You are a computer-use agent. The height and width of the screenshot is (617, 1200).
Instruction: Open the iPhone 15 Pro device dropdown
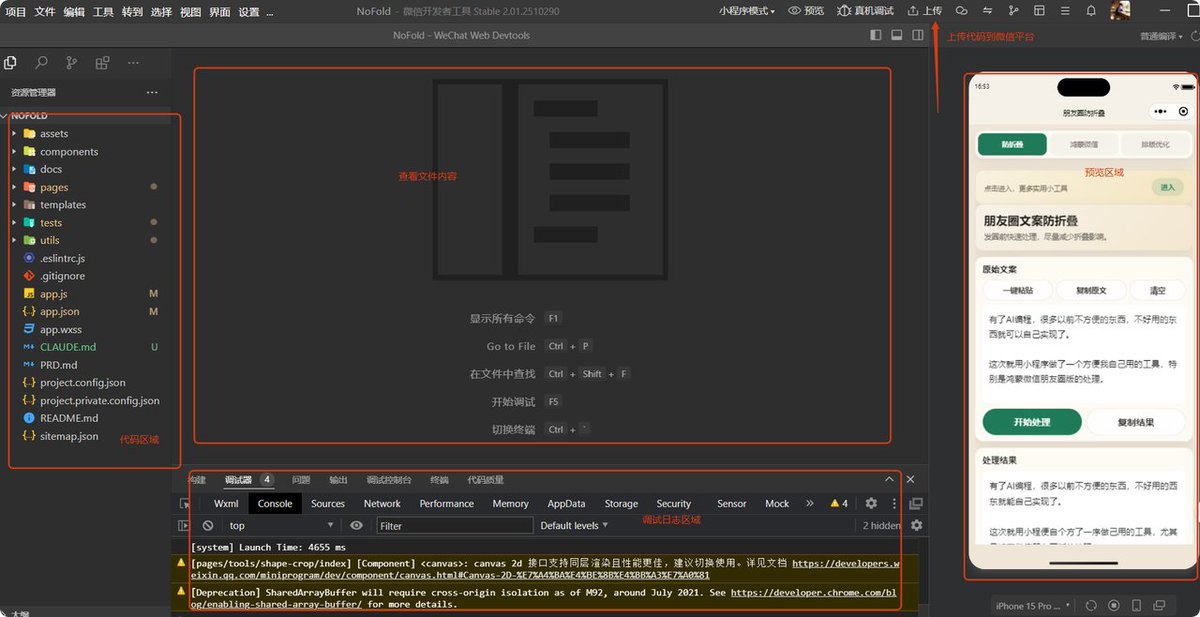click(x=1033, y=605)
